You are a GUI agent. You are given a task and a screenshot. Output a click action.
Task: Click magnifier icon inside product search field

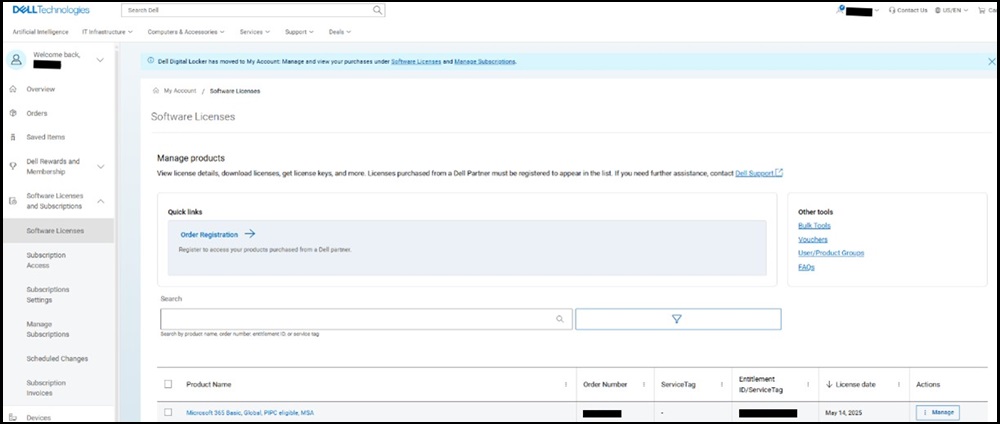pos(560,319)
